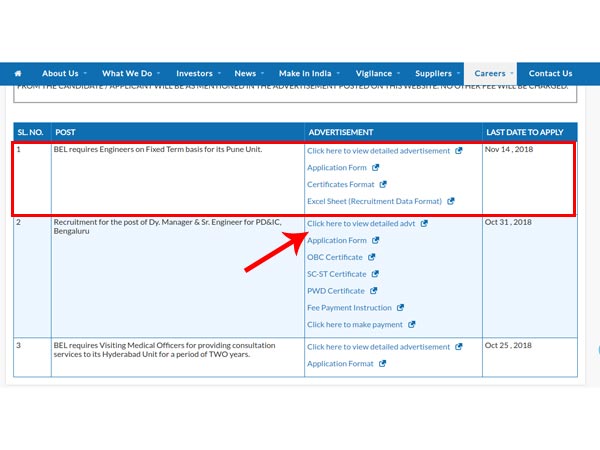Open the PWD Certificate link
The width and height of the screenshot is (600, 450).
[336, 291]
